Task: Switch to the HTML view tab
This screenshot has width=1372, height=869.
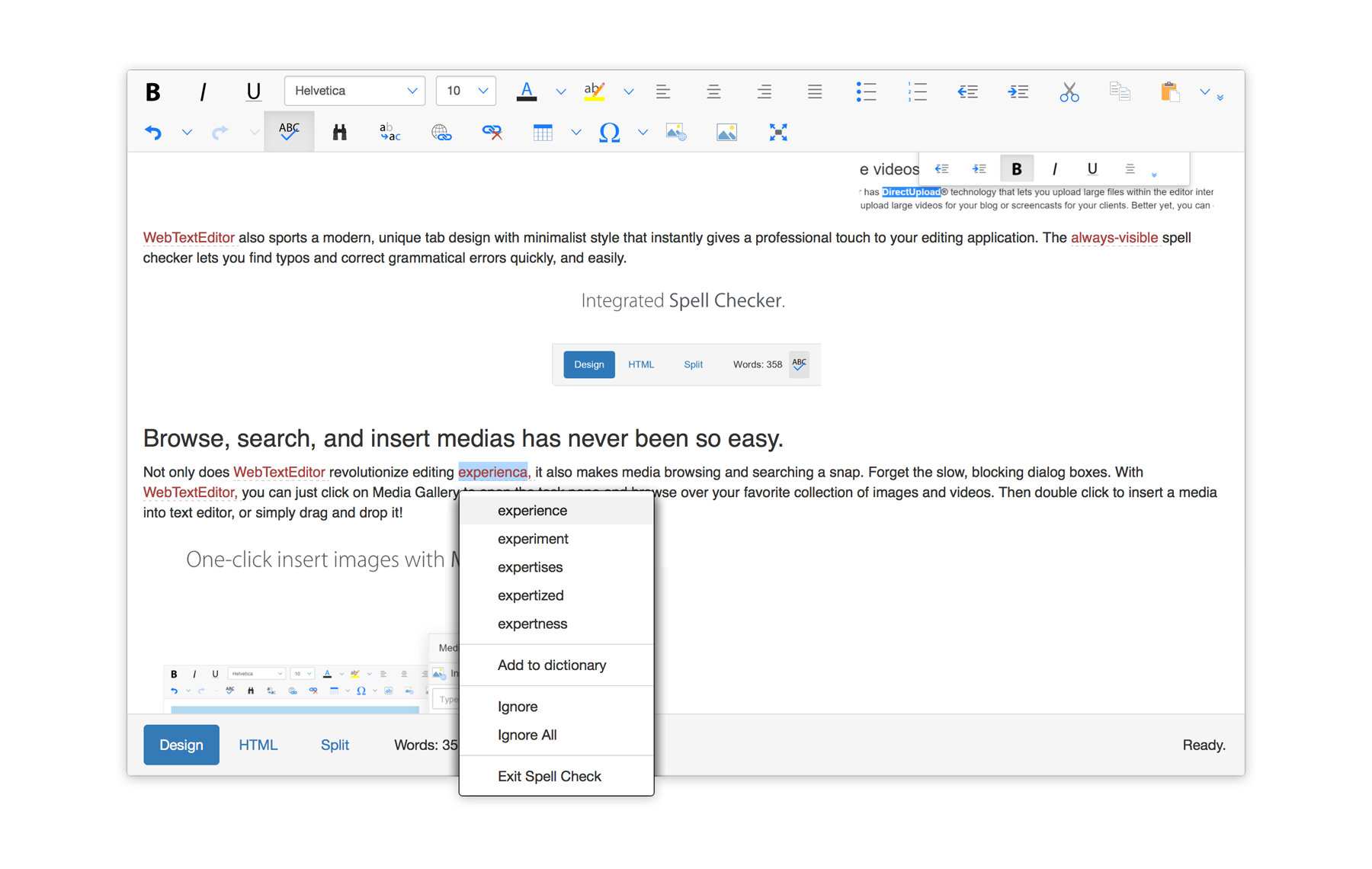Action: pyautogui.click(x=258, y=745)
